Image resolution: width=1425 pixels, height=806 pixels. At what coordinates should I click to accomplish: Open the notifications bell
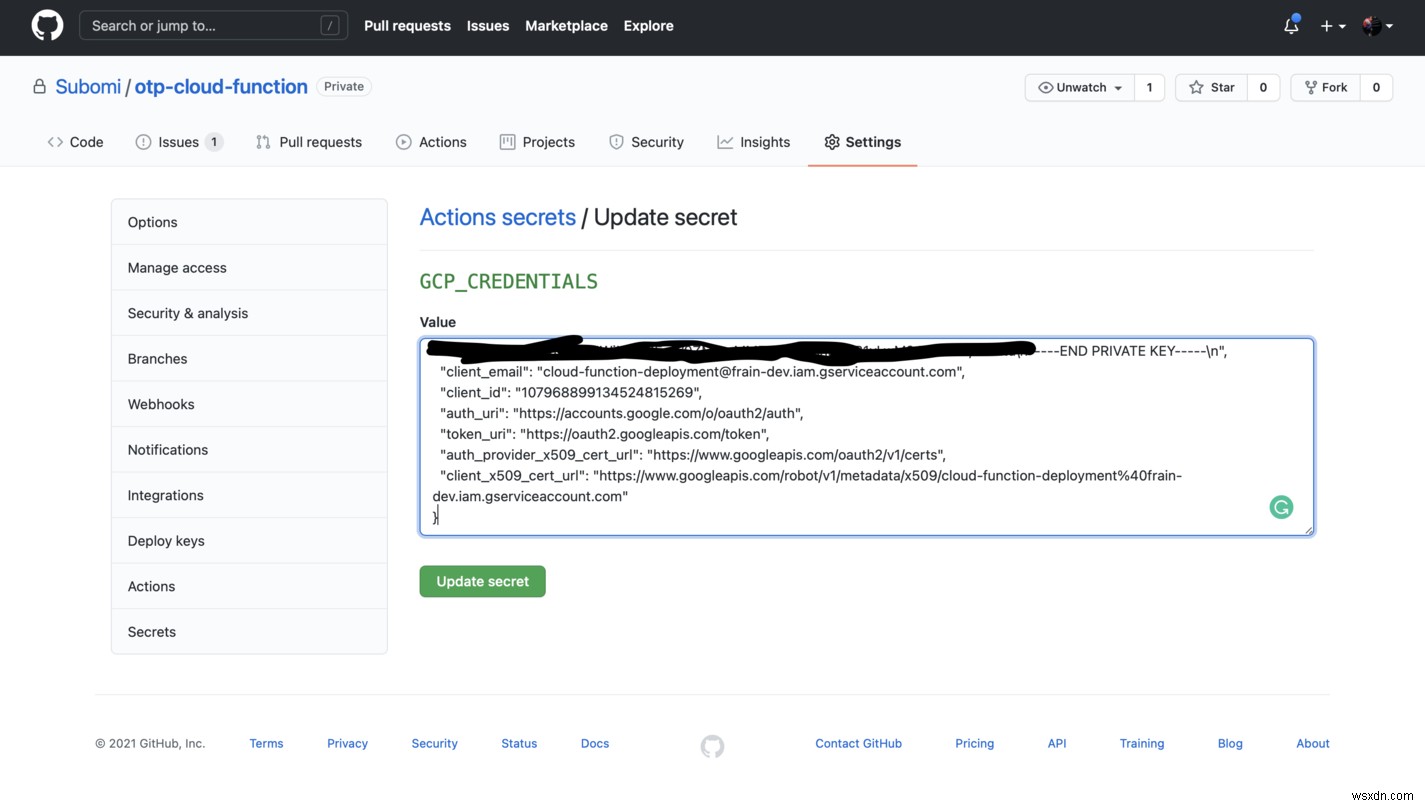[x=1291, y=26]
